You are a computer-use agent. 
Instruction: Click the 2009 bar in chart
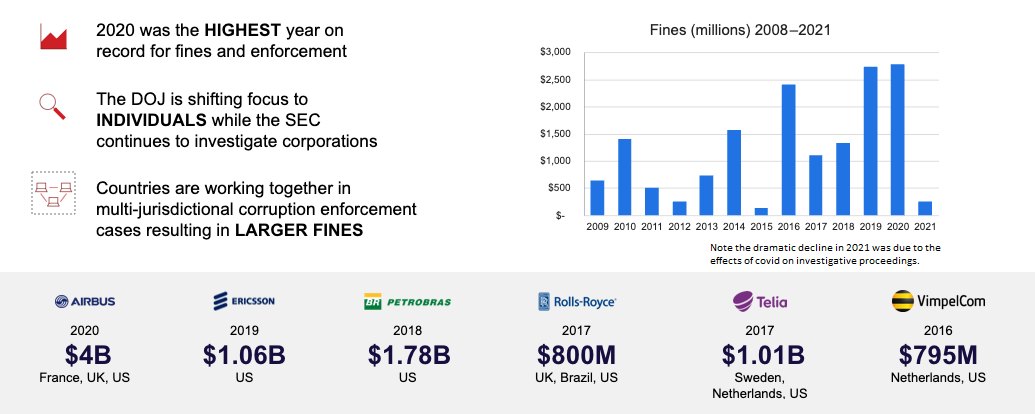coord(597,198)
